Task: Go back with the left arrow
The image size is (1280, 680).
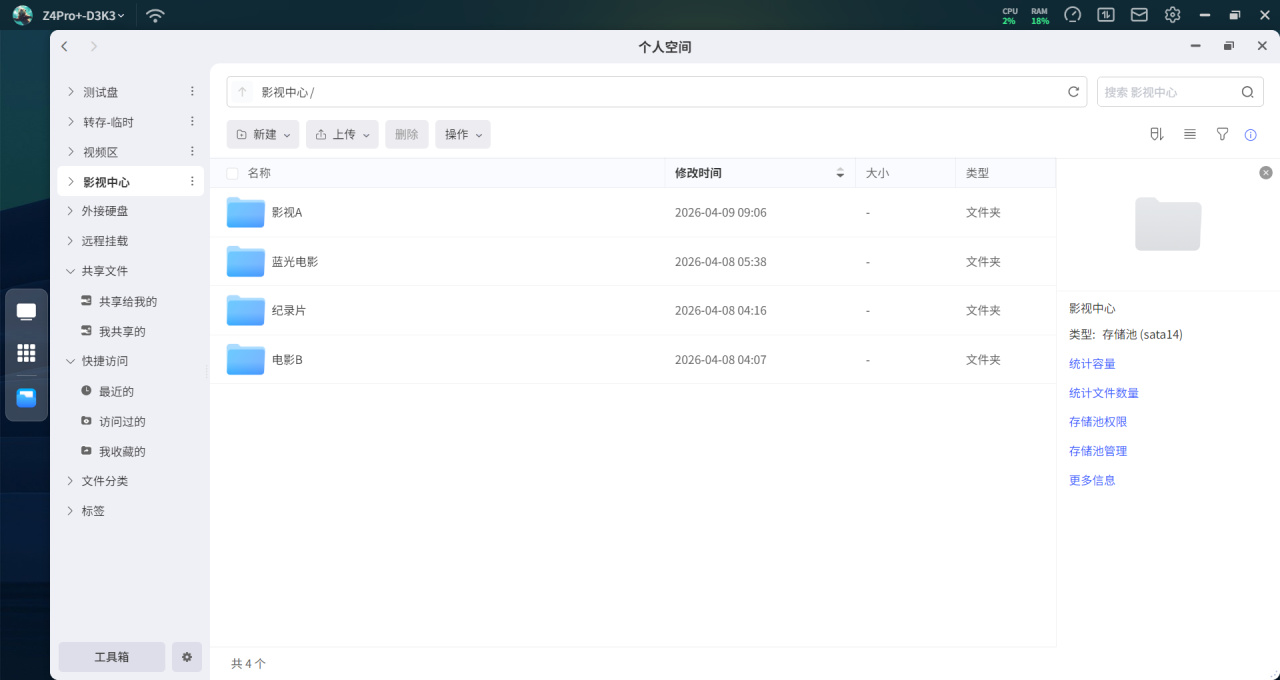Action: 65,46
